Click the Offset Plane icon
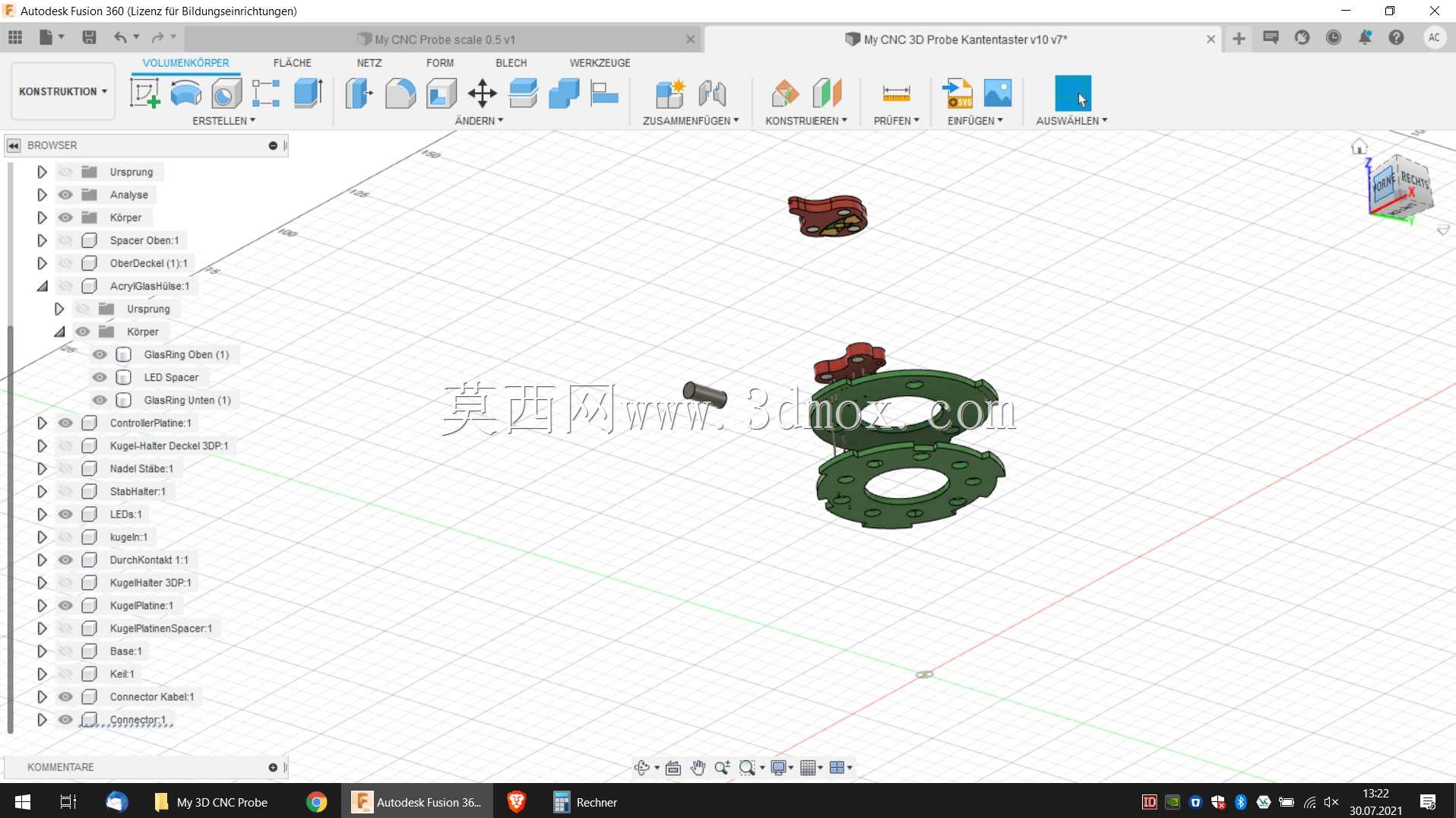The height and width of the screenshot is (818, 1456). click(786, 94)
